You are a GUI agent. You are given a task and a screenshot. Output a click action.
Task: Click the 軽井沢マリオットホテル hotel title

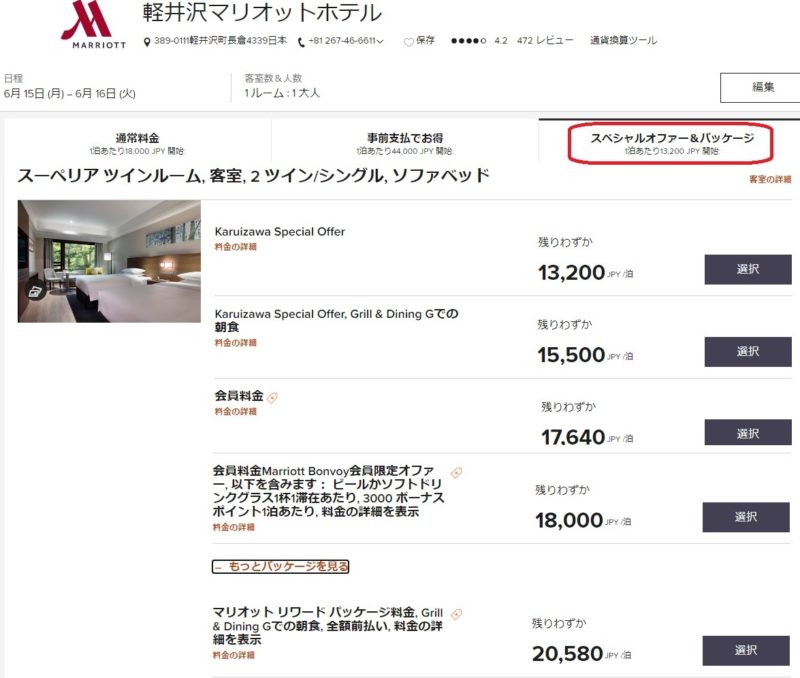[x=262, y=13]
